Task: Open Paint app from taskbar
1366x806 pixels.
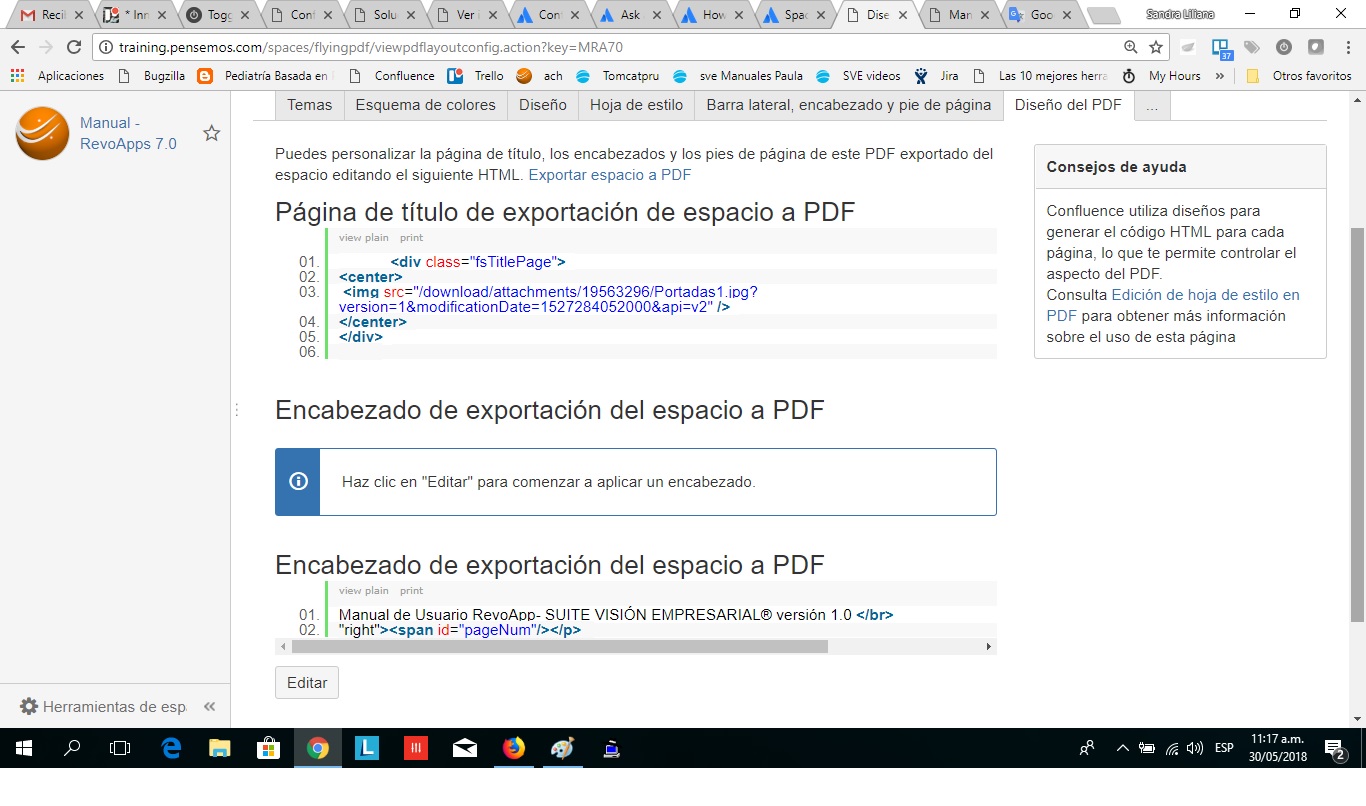Action: (563, 748)
